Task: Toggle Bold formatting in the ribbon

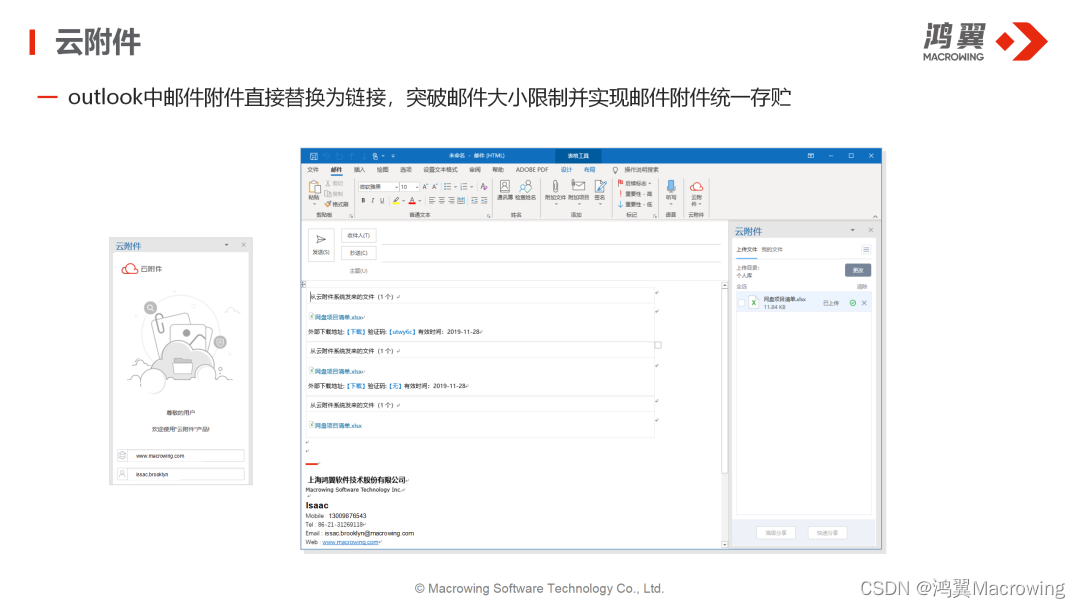Action: 364,200
